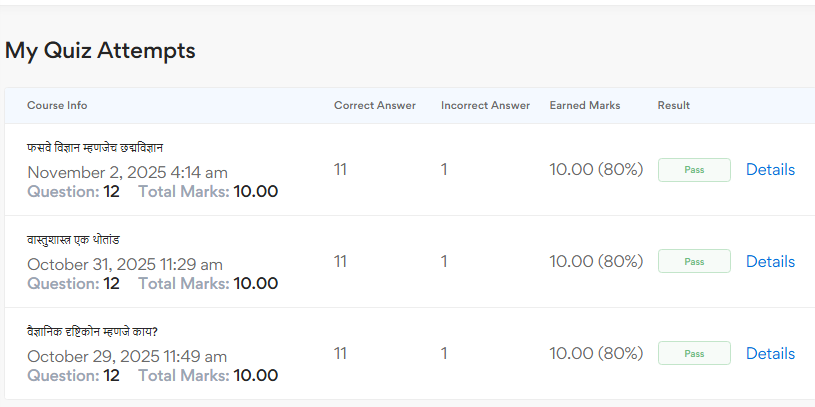
Task: Click the November 2, 2025 4:14 am date
Action: click(127, 173)
